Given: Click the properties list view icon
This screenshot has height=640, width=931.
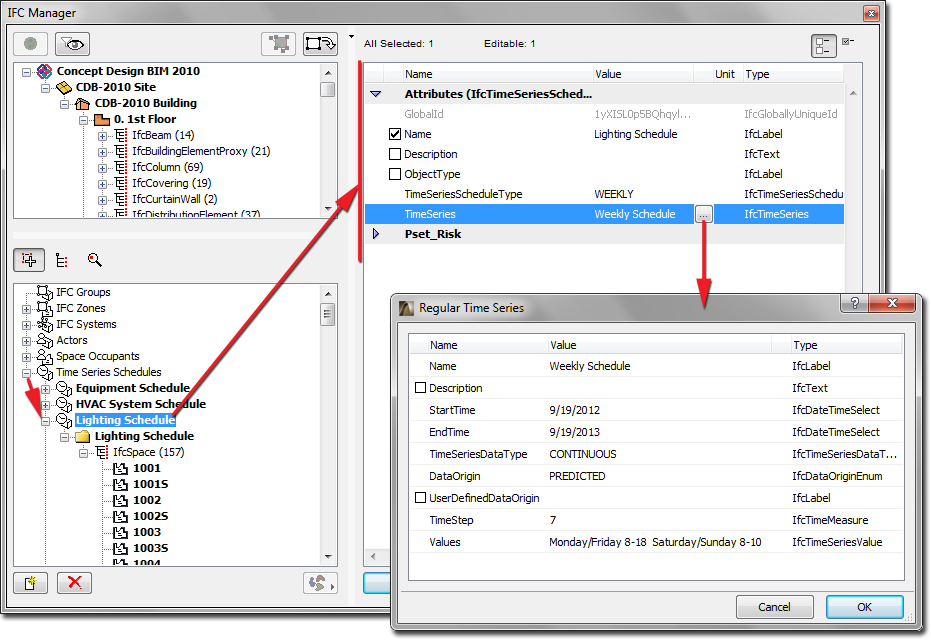Looking at the screenshot, I should click(x=824, y=46).
